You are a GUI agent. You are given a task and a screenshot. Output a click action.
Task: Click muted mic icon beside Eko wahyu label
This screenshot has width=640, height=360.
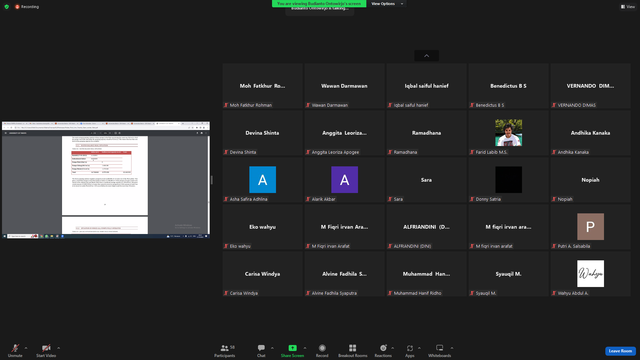pyautogui.click(x=226, y=246)
